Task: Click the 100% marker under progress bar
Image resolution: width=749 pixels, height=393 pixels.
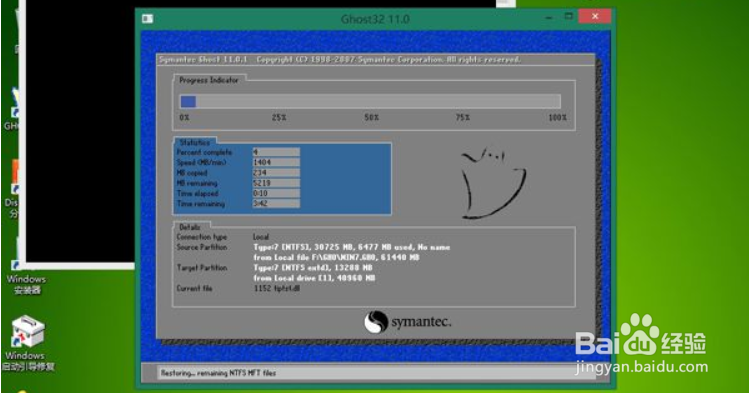Action: pyautogui.click(x=557, y=117)
